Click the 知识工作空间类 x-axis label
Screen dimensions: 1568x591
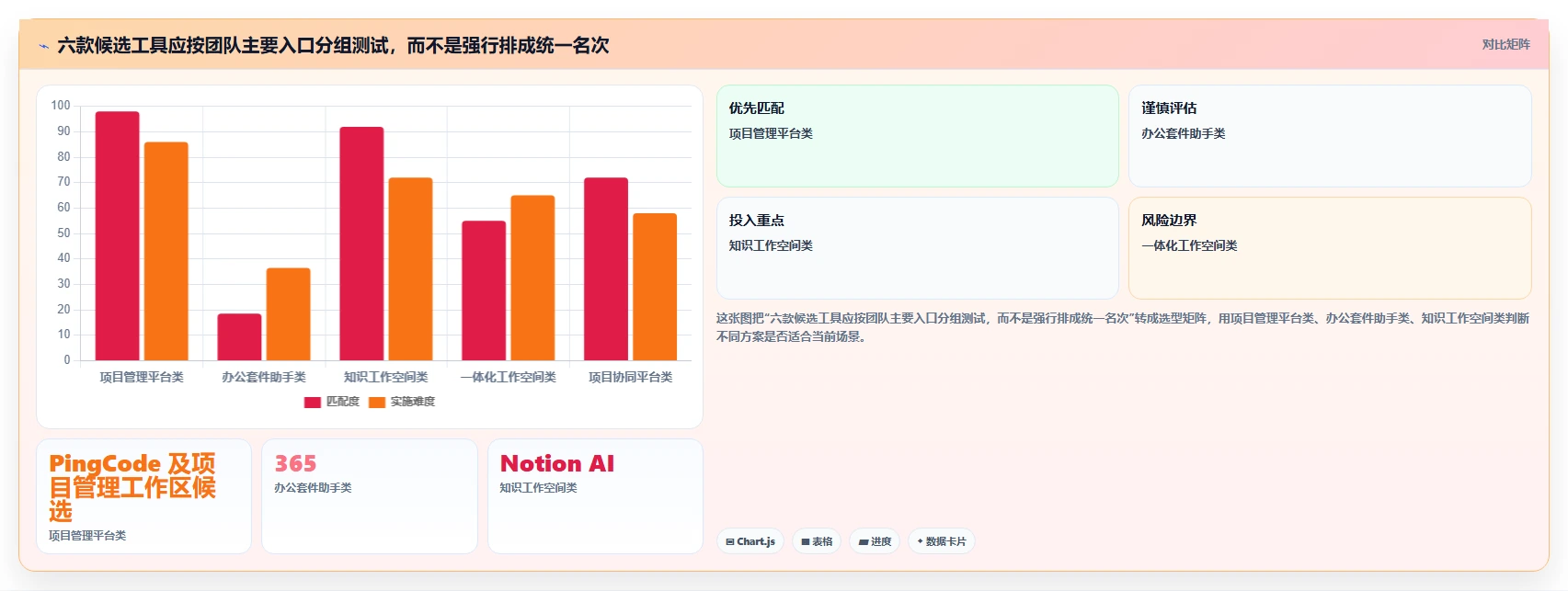[386, 377]
